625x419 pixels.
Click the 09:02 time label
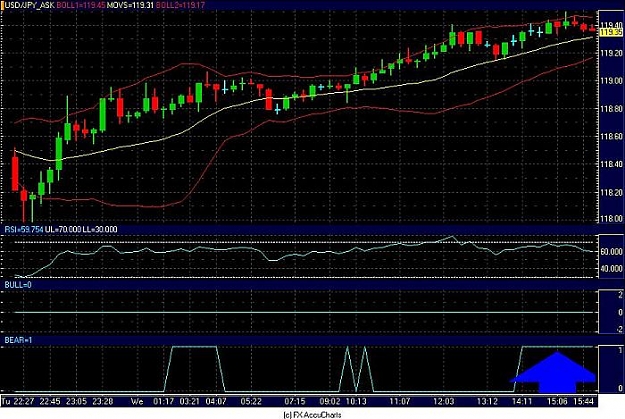pos(330,401)
